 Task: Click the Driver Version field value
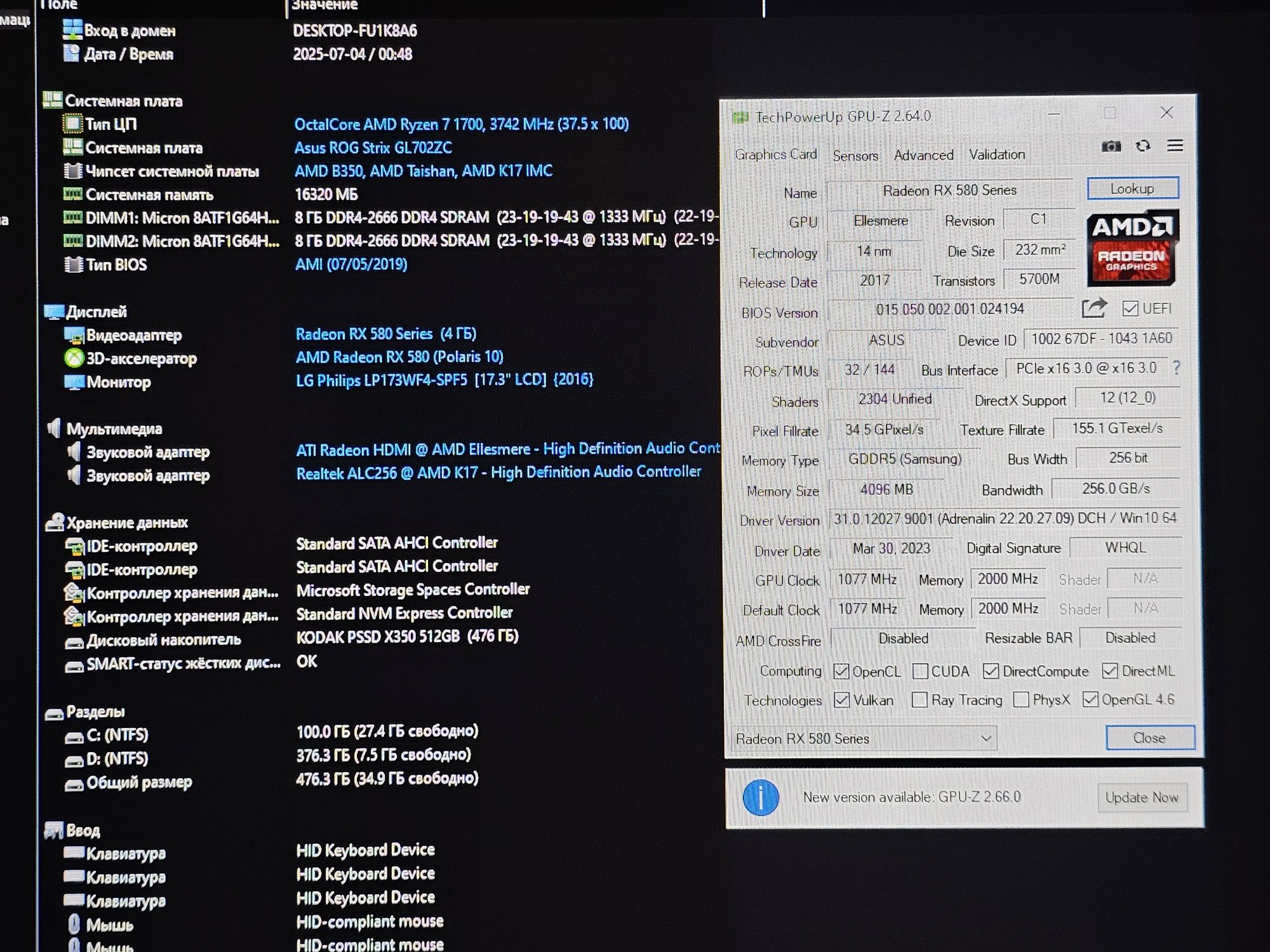pyautogui.click(x=1005, y=519)
